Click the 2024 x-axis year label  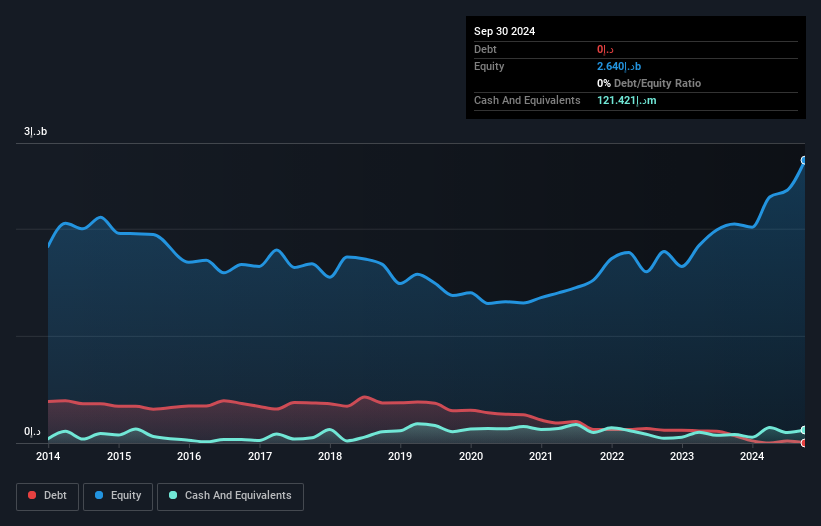(752, 457)
